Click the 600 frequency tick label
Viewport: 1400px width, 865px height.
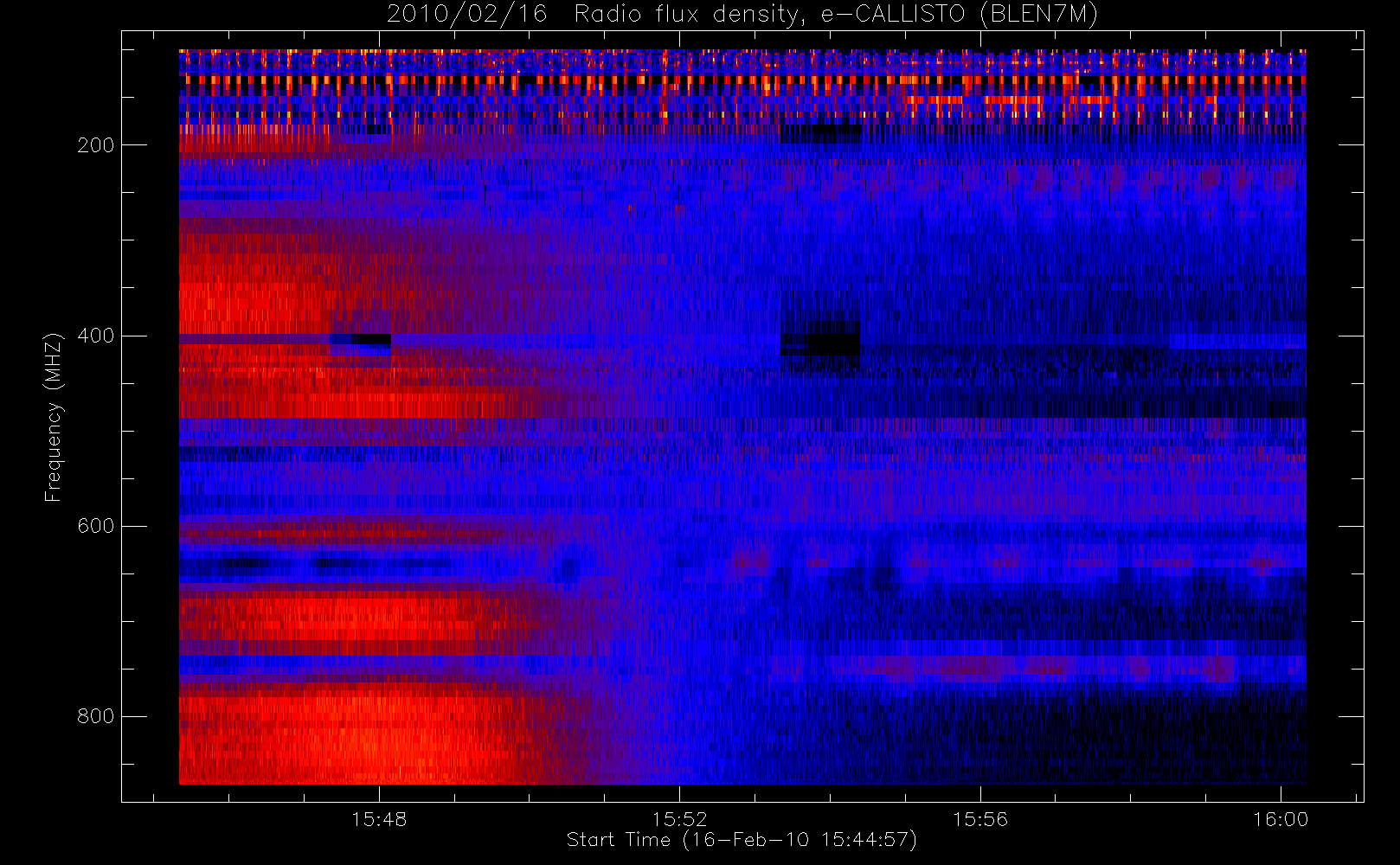coord(96,526)
